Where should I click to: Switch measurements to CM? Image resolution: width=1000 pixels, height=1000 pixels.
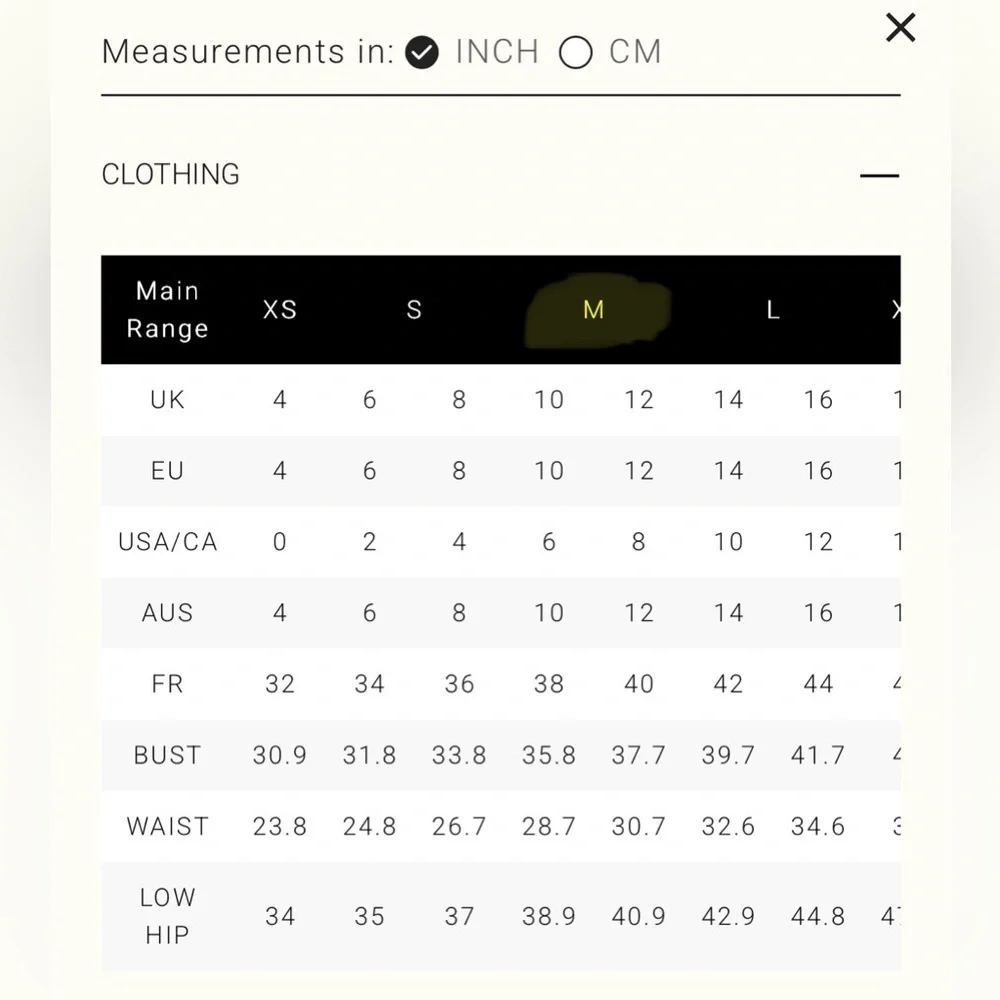click(576, 52)
